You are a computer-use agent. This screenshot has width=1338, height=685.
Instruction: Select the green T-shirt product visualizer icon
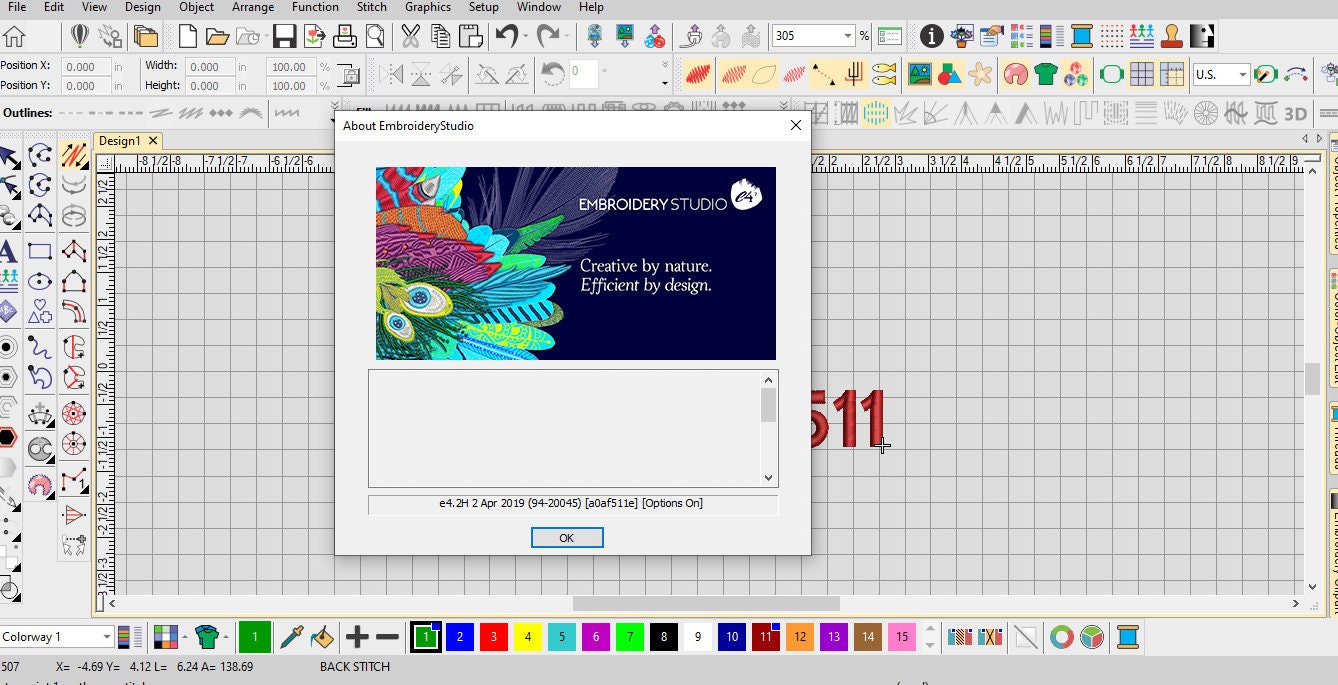click(x=210, y=636)
